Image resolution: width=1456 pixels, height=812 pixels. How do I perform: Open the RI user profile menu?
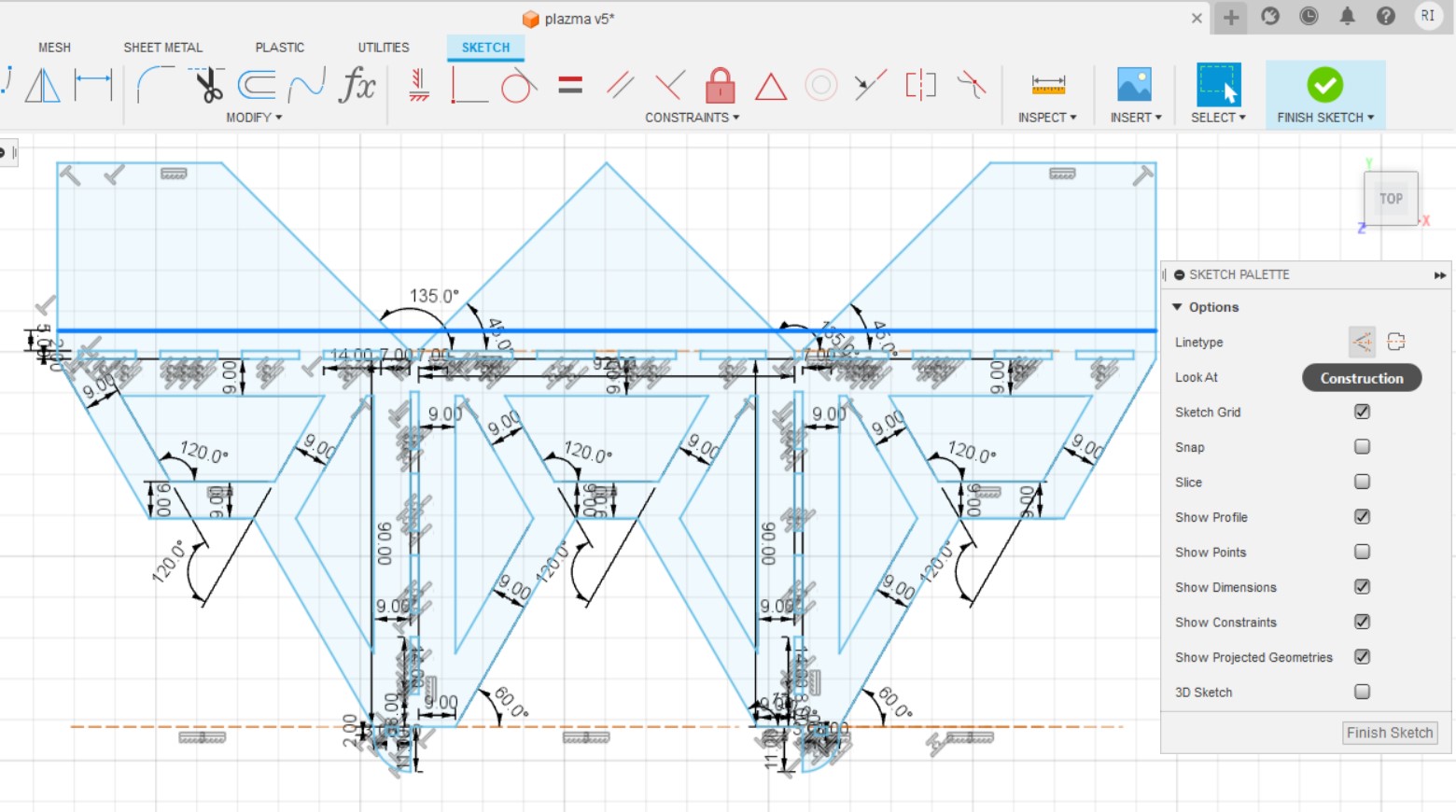(1428, 16)
